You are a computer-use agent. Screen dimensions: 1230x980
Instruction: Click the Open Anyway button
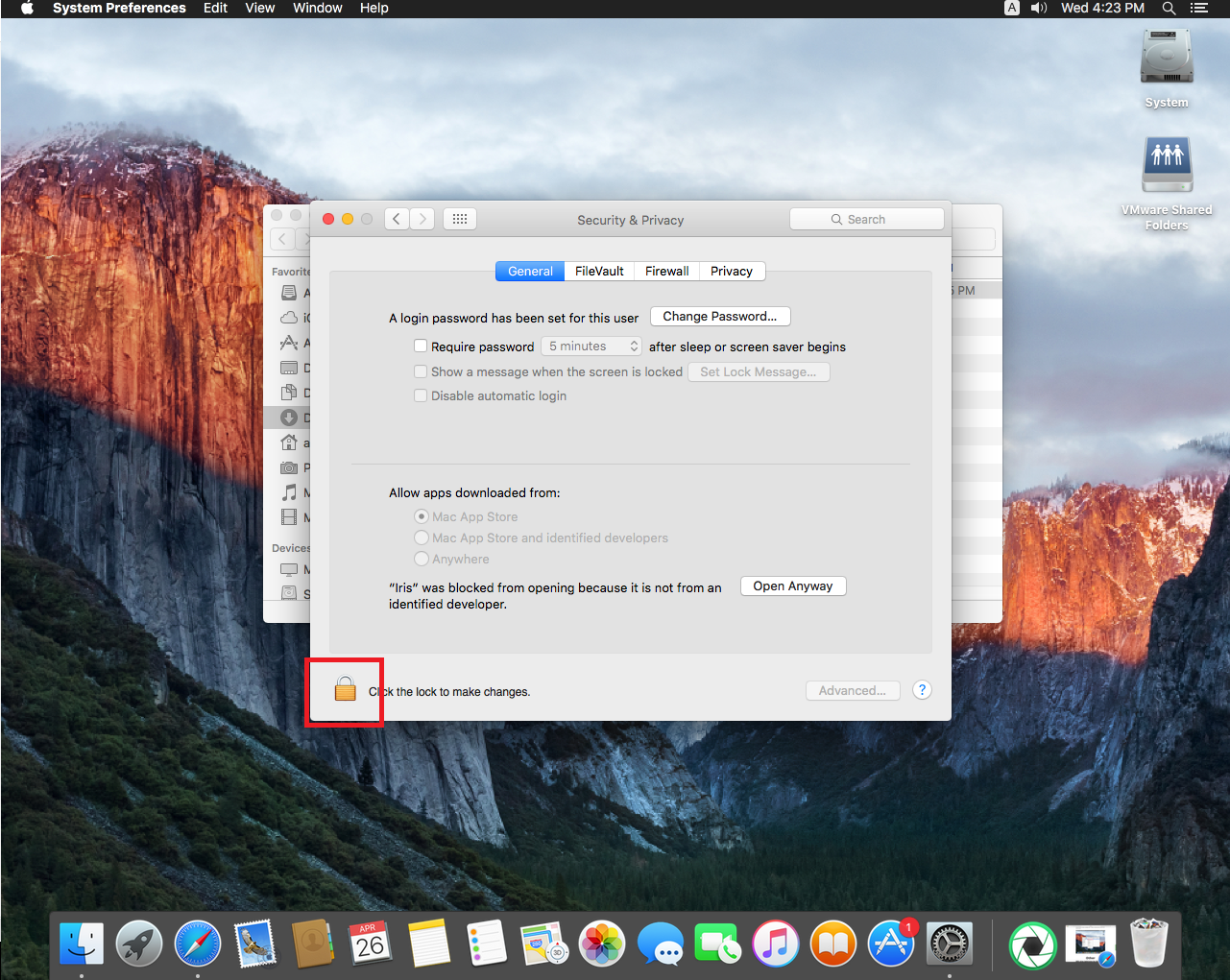click(792, 586)
